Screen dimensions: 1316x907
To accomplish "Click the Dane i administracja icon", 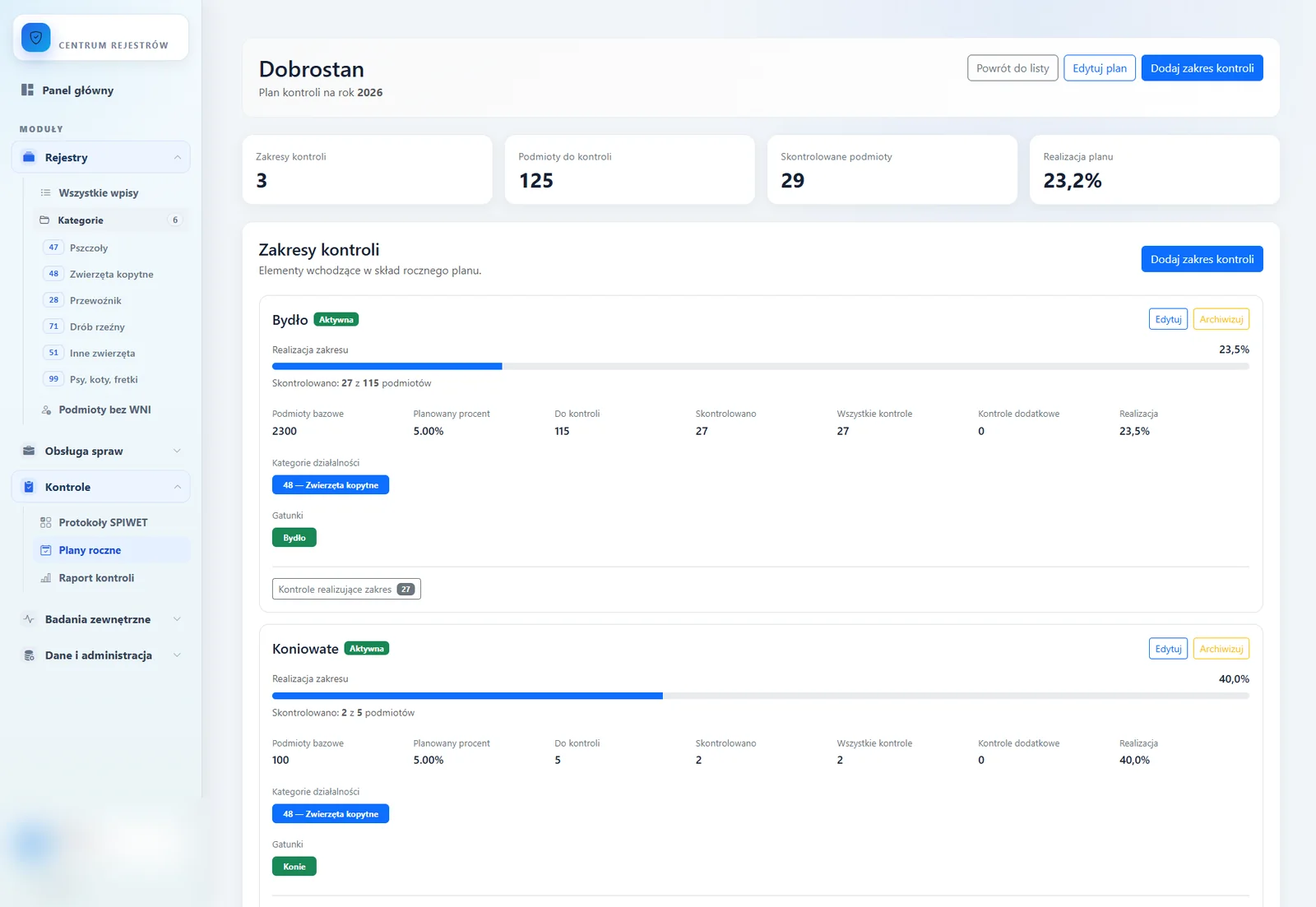I will pyautogui.click(x=29, y=655).
